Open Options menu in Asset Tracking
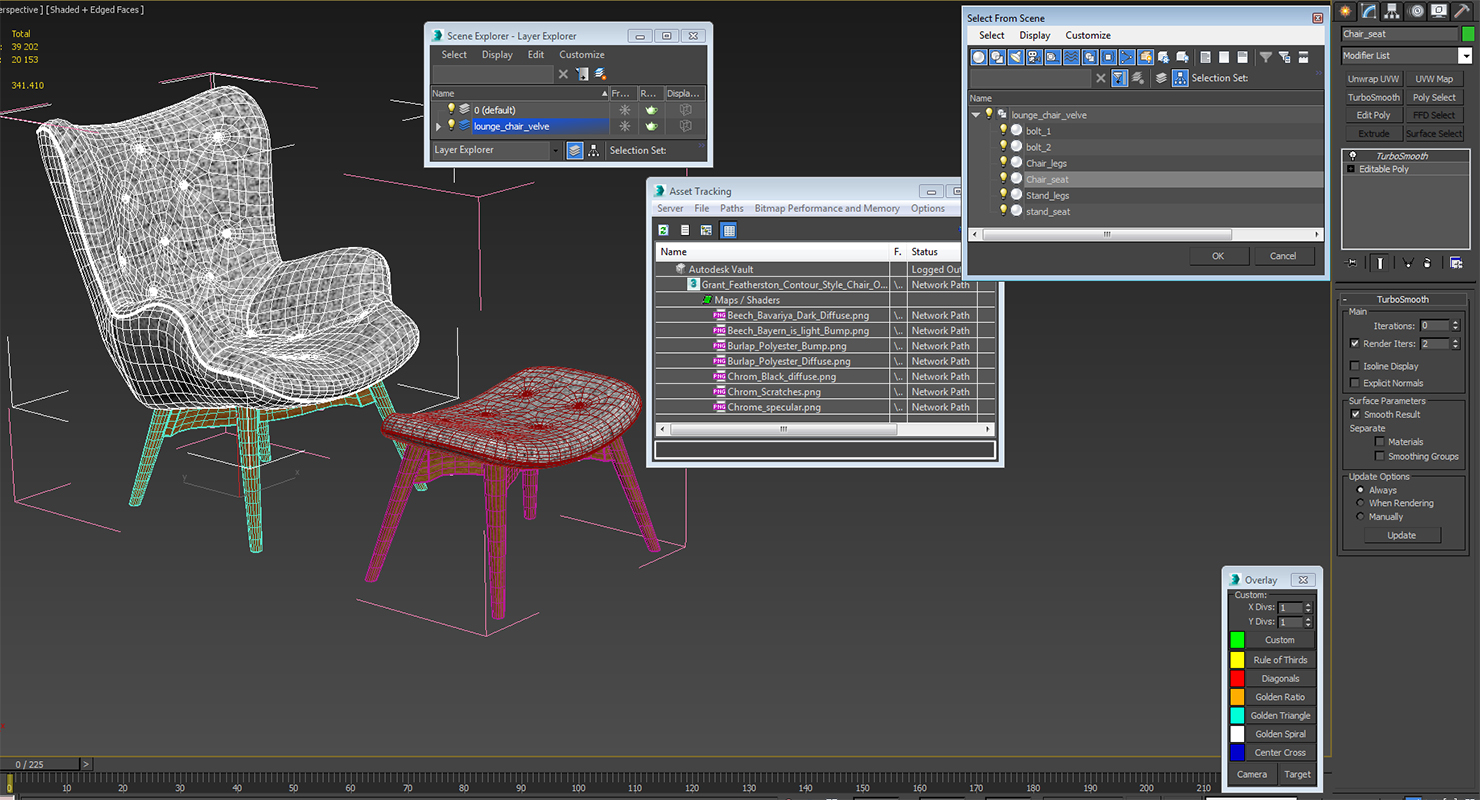Viewport: 1480px width, 800px height. (x=928, y=209)
